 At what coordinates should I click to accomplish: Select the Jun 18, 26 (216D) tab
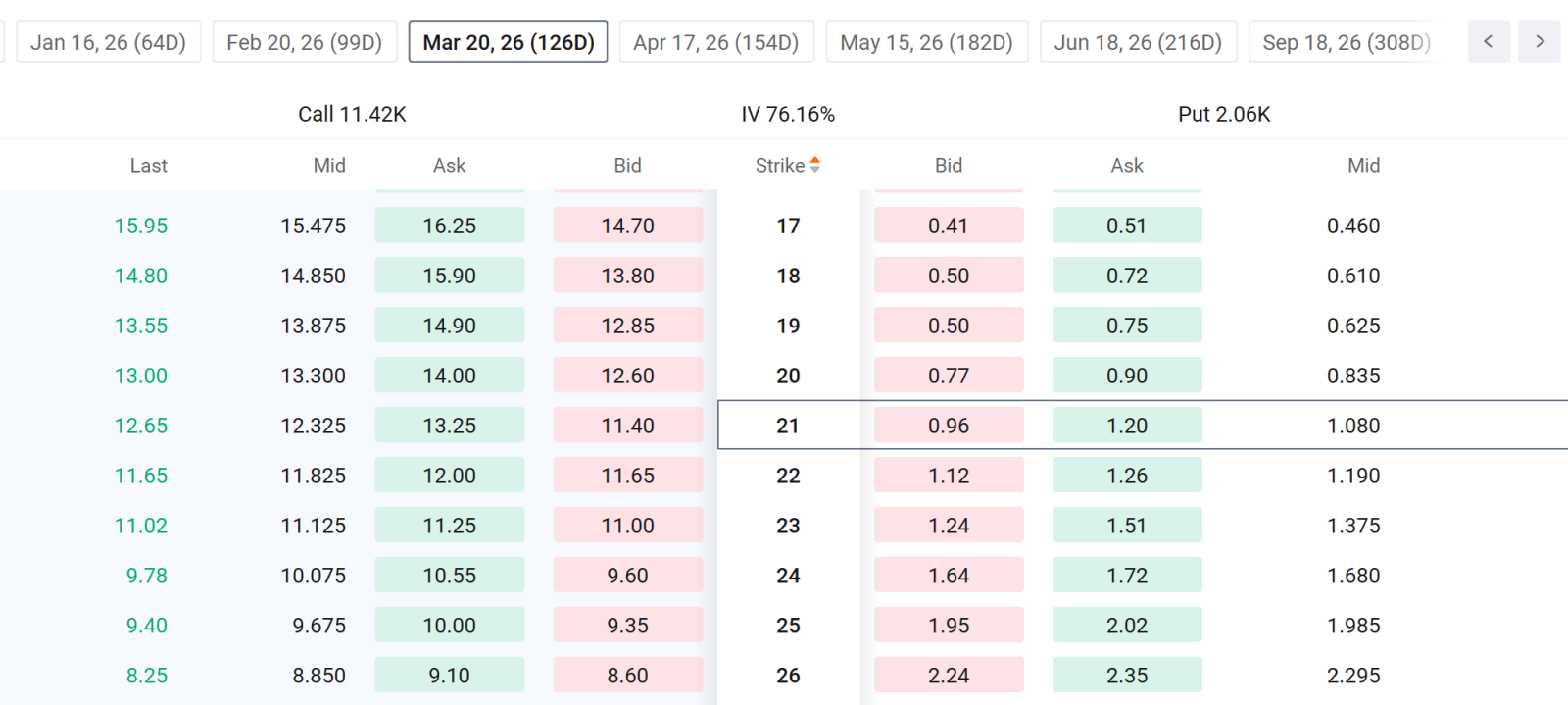tap(1139, 42)
